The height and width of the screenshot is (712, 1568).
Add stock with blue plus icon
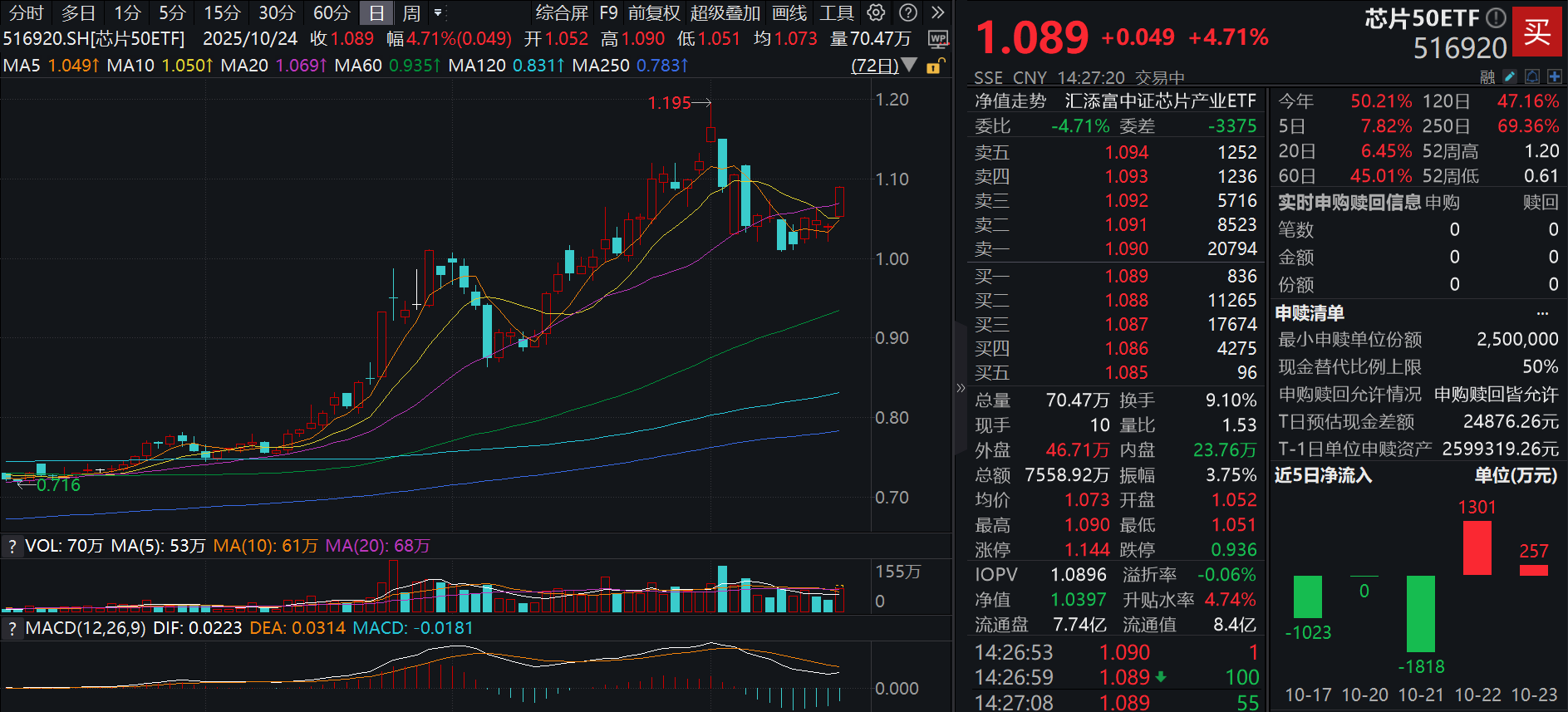point(1554,76)
